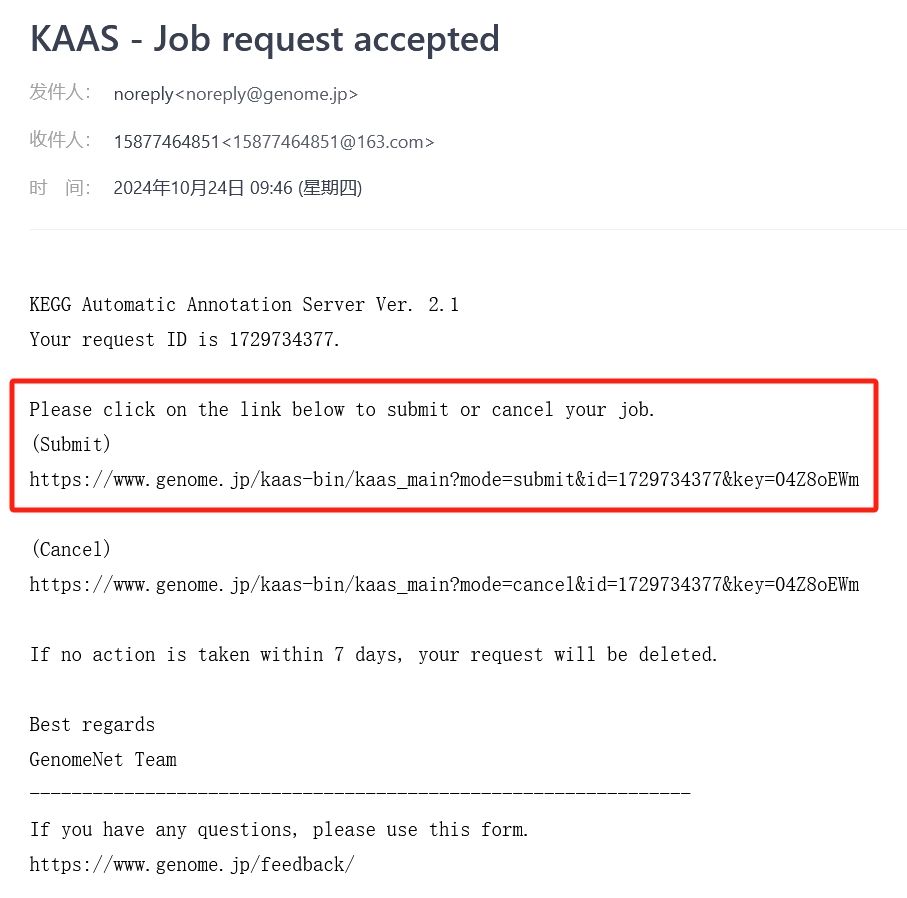Screen dimensions: 907x898
Task: Click the 发件人 sender label
Action: coord(60,93)
